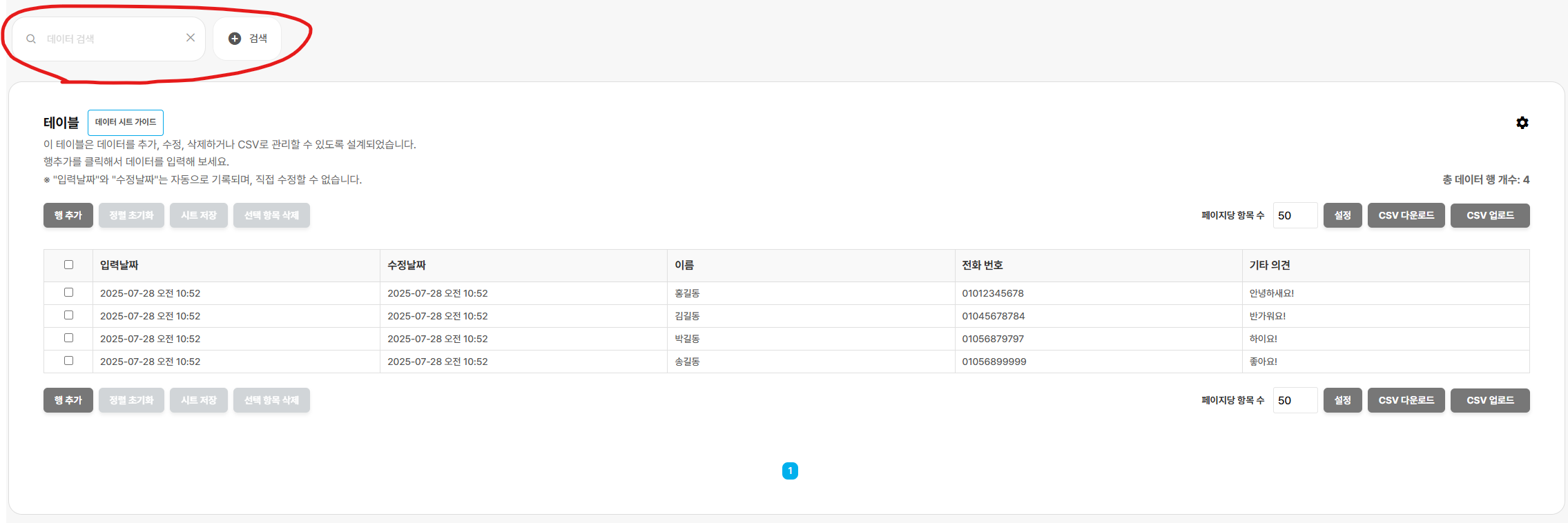Sort by the 입력날짜 column header
Viewport: 1568px width, 523px height.
click(x=119, y=265)
